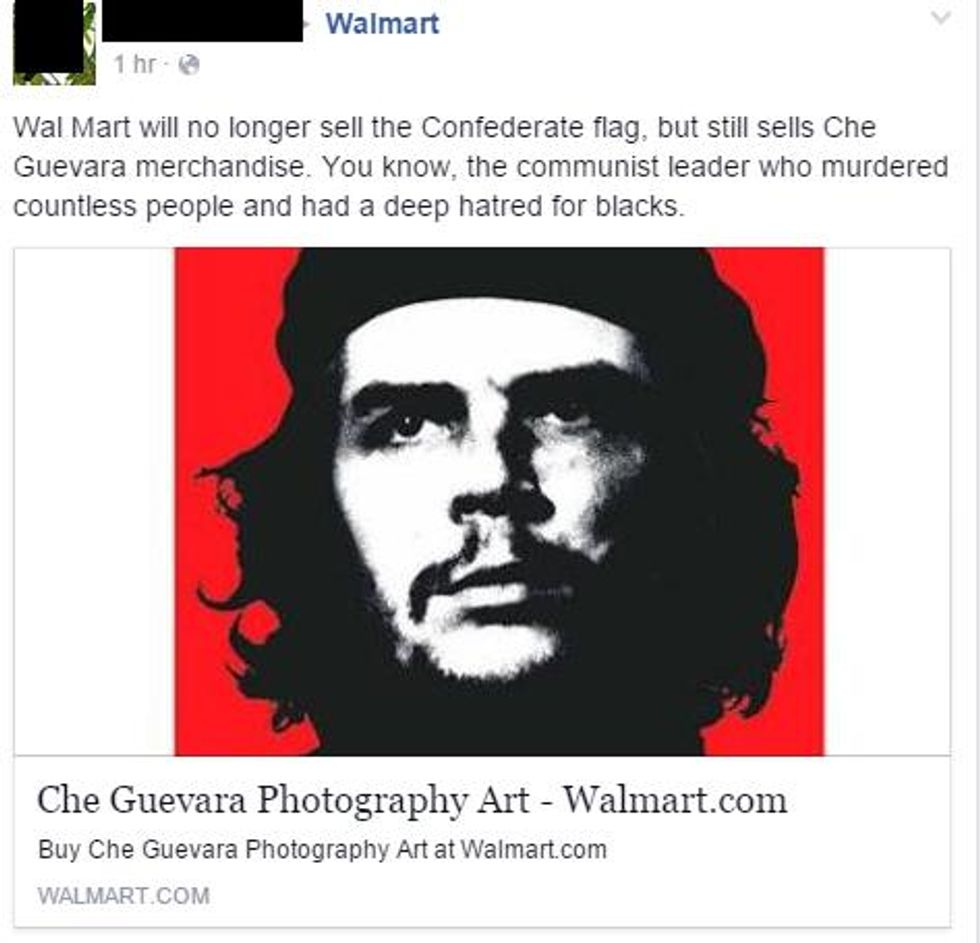The image size is (980, 943).
Task: Open the '1 hr' post timestamp
Action: click(134, 64)
